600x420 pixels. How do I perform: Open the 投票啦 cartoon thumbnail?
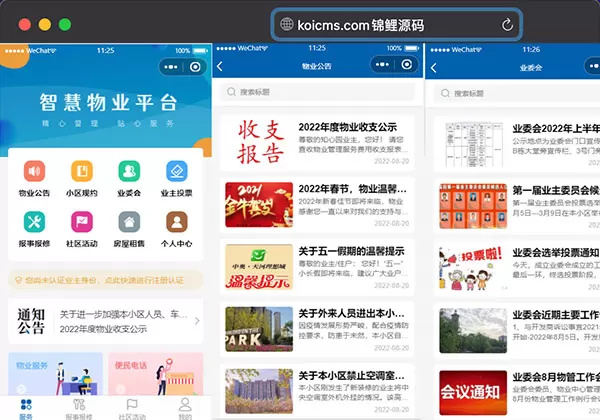point(471,269)
